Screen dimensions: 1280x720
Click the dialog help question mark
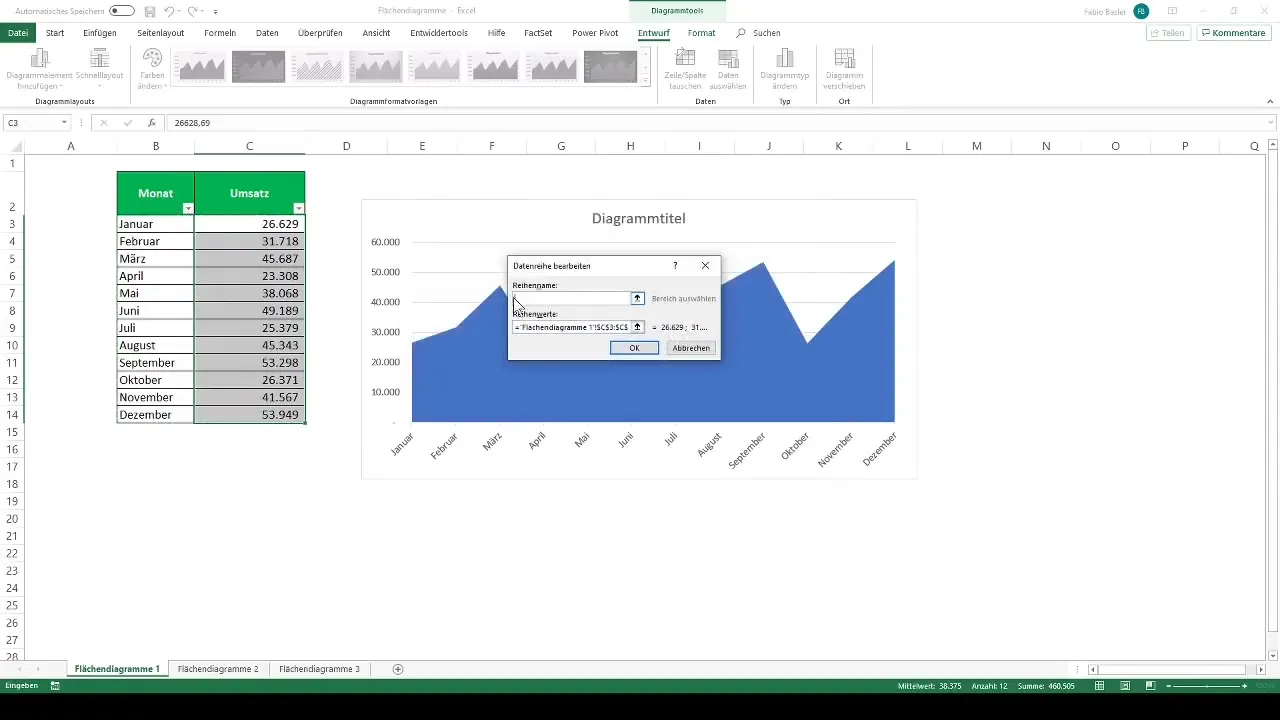coord(675,266)
